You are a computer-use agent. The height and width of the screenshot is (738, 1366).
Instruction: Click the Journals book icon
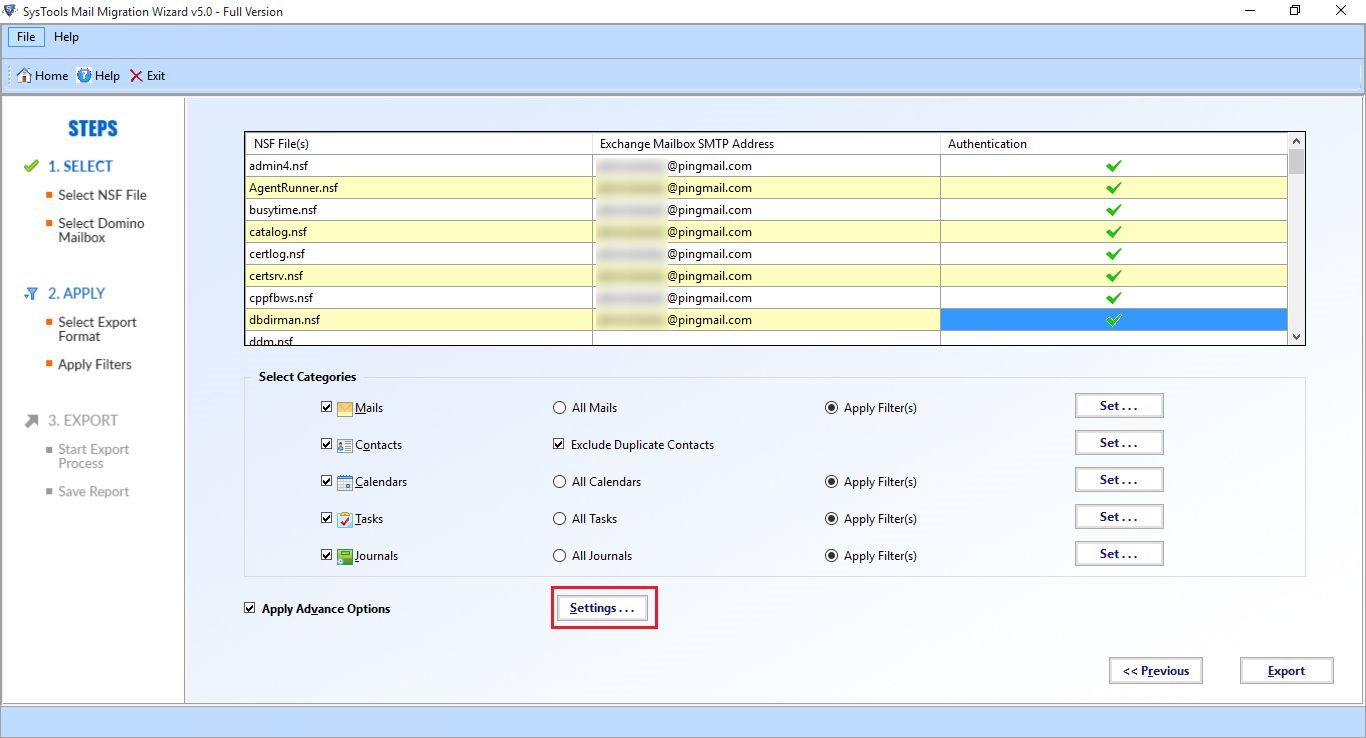(x=345, y=556)
